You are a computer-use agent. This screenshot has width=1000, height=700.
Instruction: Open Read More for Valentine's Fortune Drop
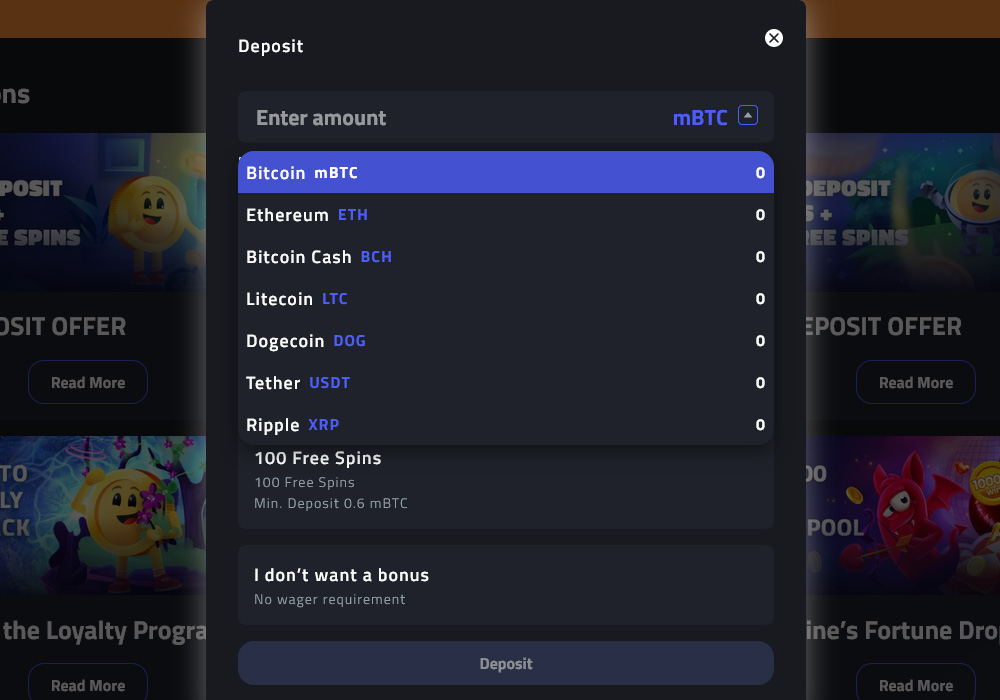click(x=916, y=685)
